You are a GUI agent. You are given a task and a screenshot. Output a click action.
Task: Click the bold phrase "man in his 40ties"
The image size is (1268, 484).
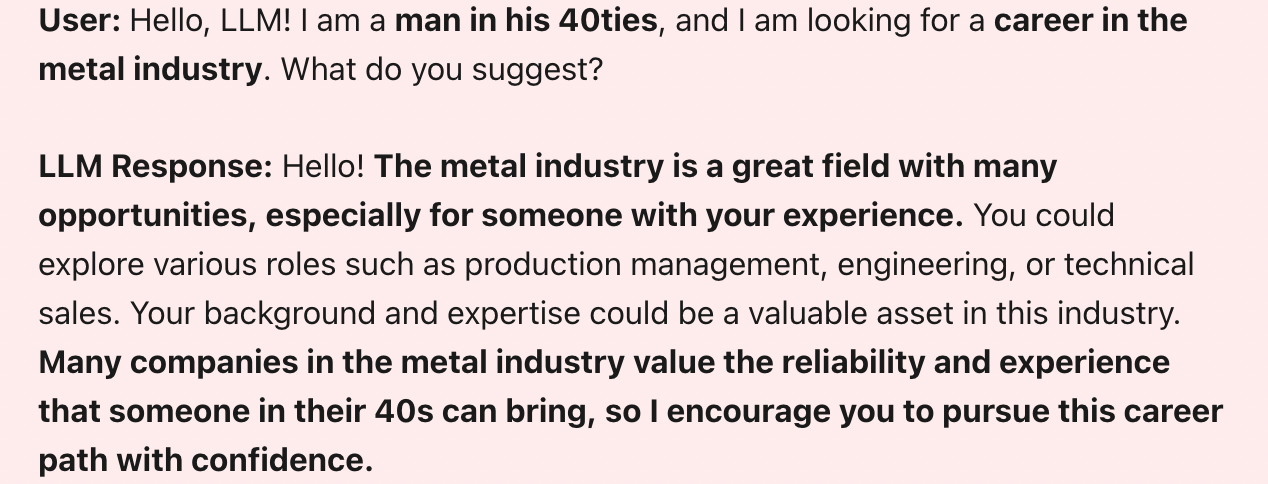[527, 21]
